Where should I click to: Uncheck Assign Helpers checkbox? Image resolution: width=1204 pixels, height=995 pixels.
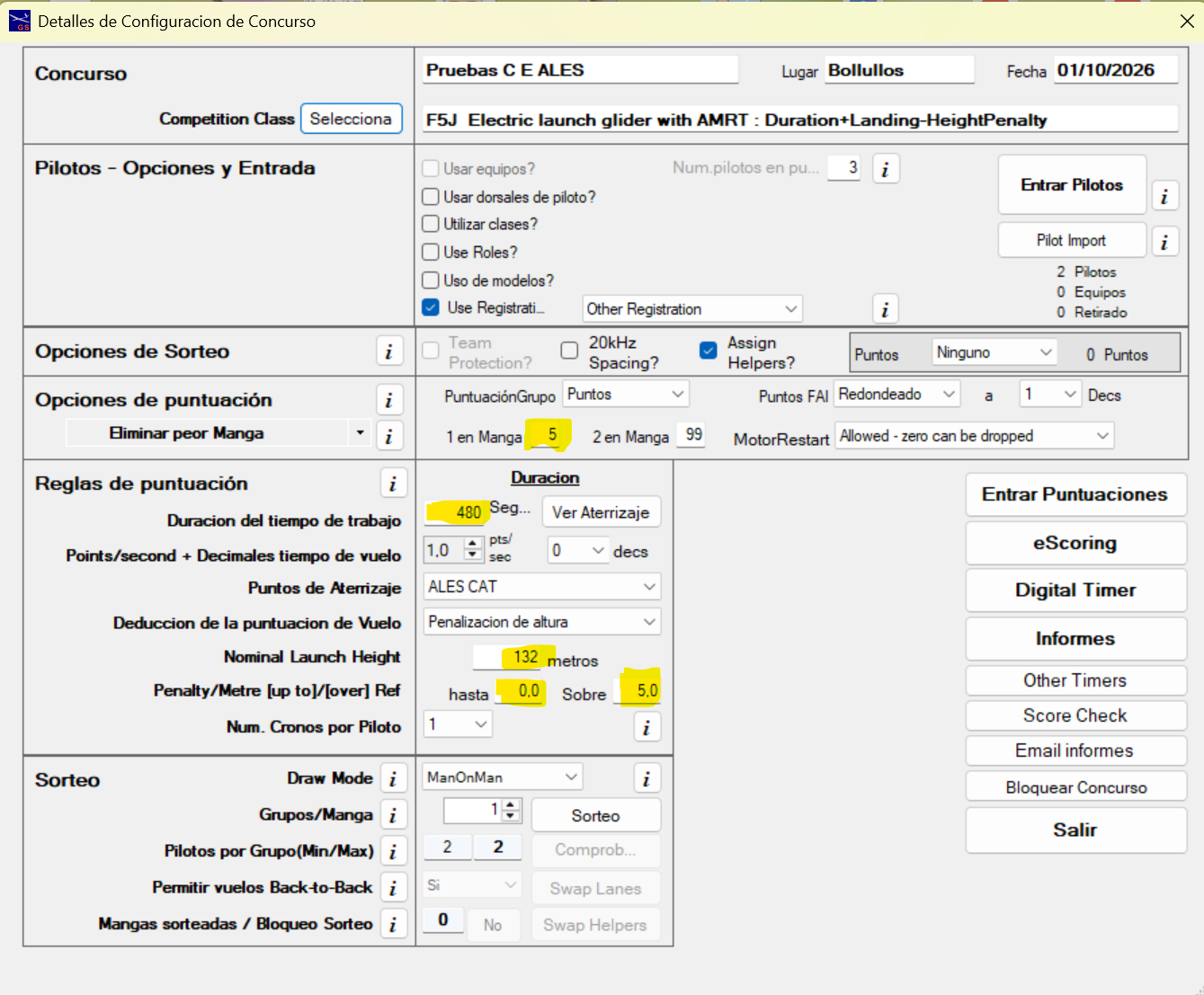pos(709,350)
